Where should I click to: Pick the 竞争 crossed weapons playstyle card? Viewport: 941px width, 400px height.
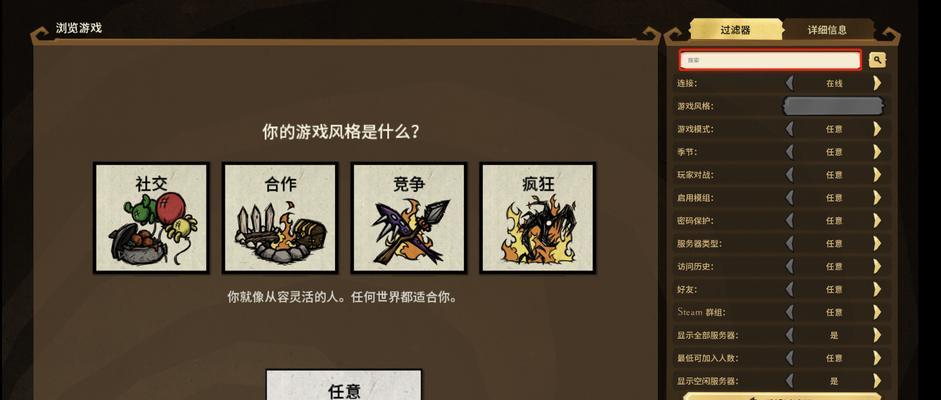409,218
